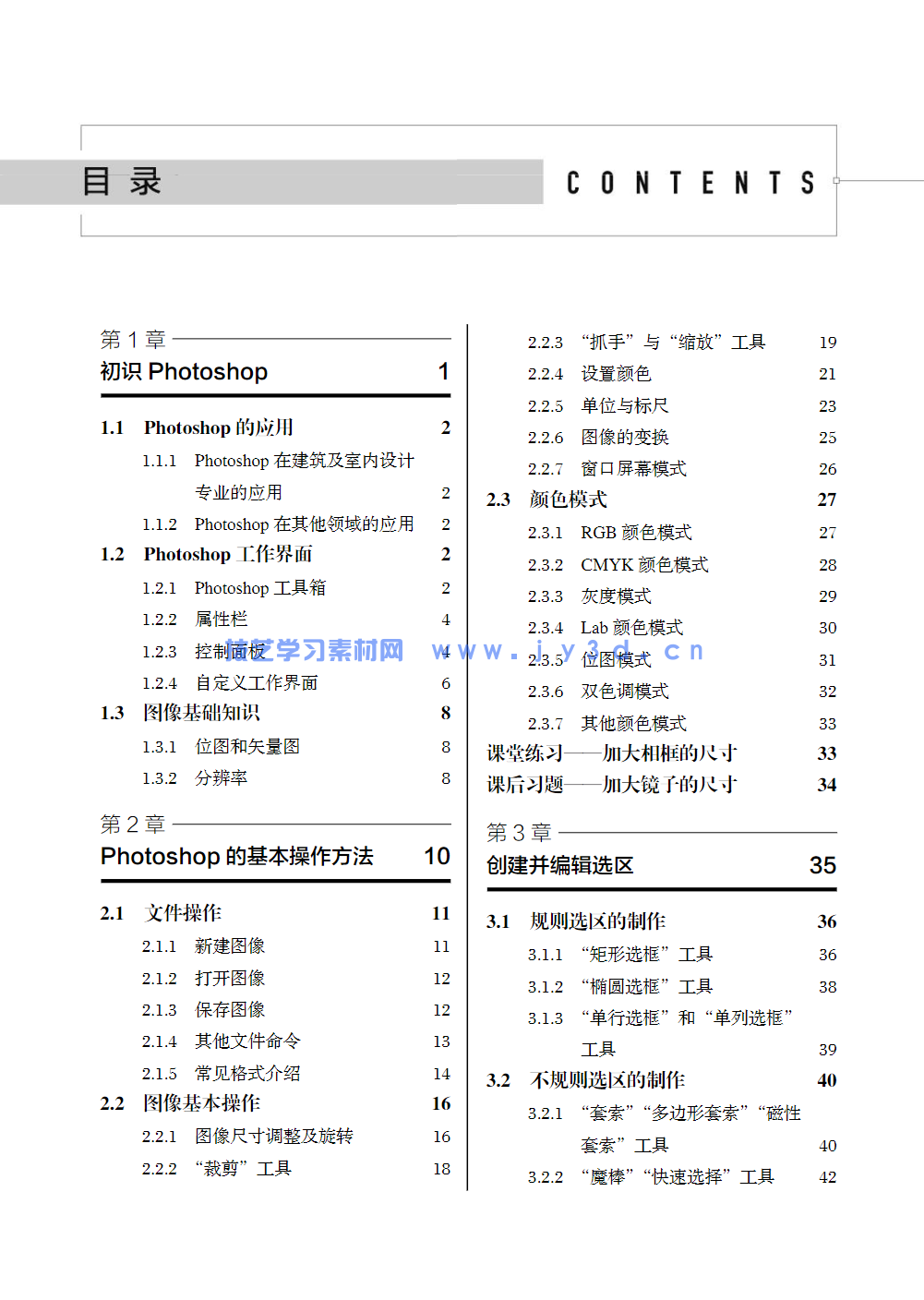Click the '第 3 章' chapter label
Viewport: 924px width, 1300px height.
click(x=520, y=833)
